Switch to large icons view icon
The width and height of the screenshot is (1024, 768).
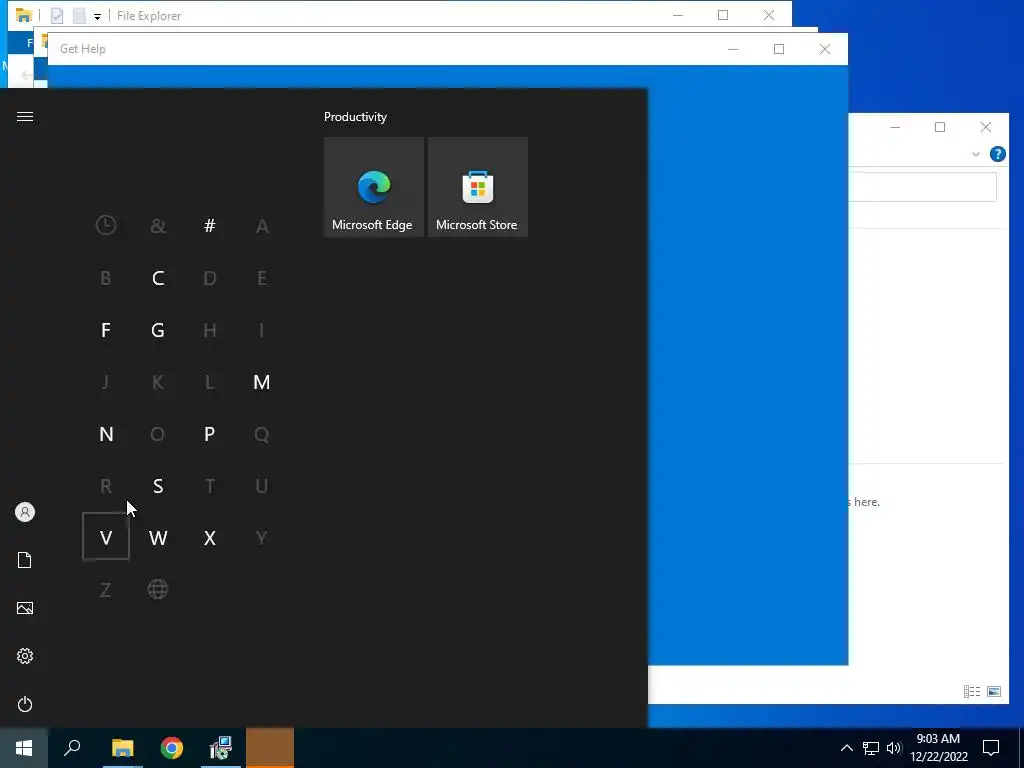(x=994, y=692)
